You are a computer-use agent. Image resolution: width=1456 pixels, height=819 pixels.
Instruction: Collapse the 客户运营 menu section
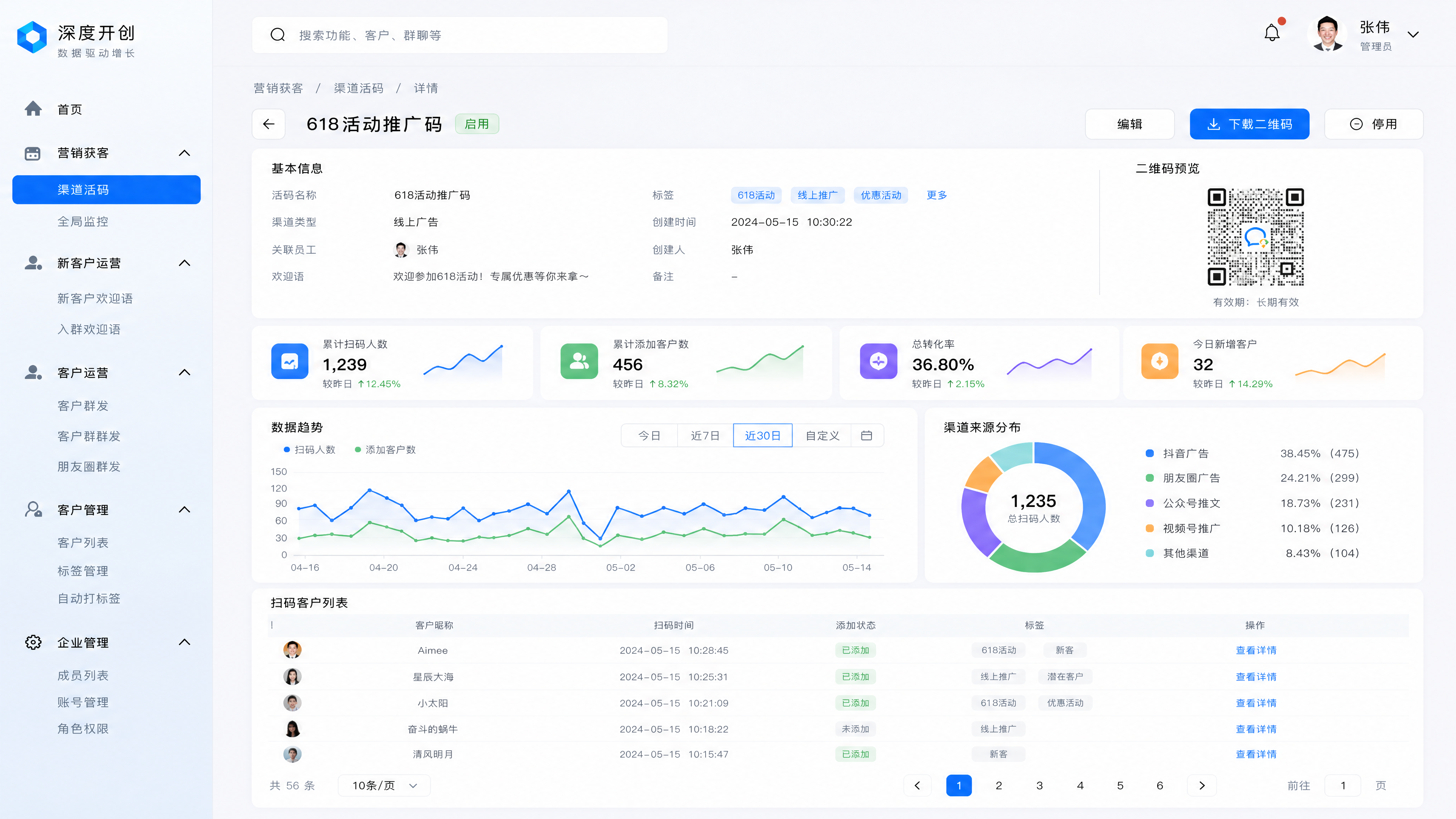click(184, 372)
